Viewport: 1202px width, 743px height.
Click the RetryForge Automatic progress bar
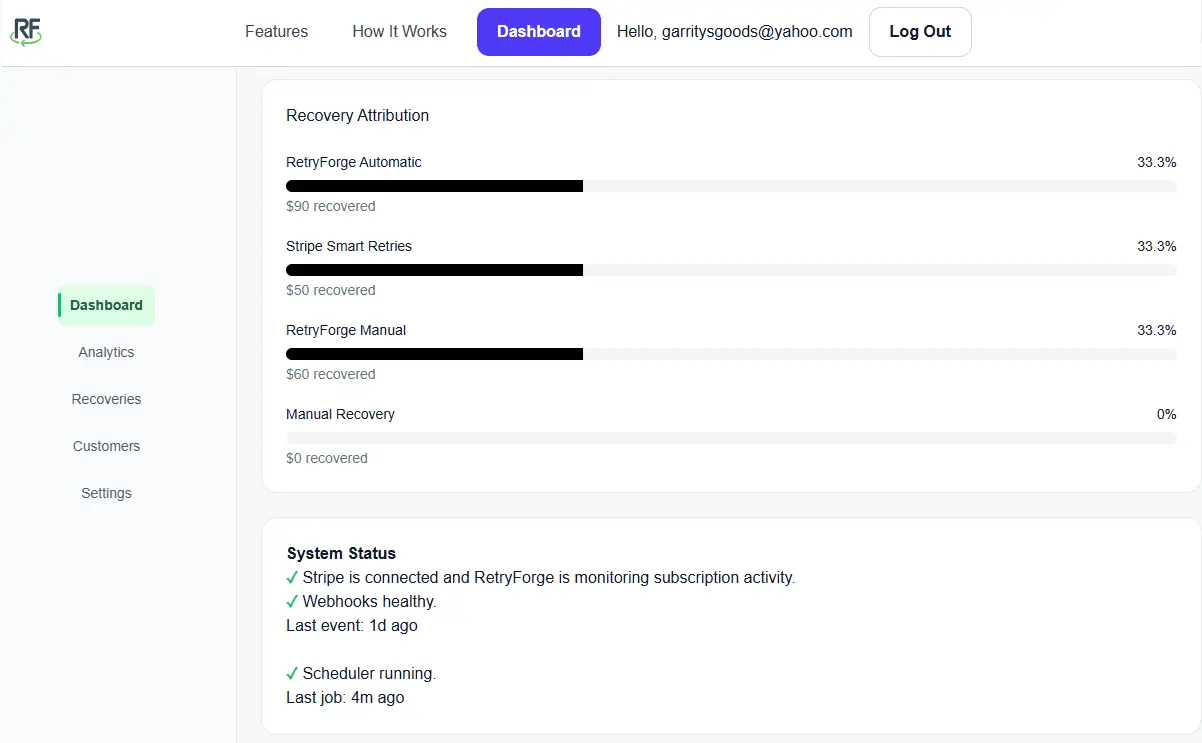[731, 186]
